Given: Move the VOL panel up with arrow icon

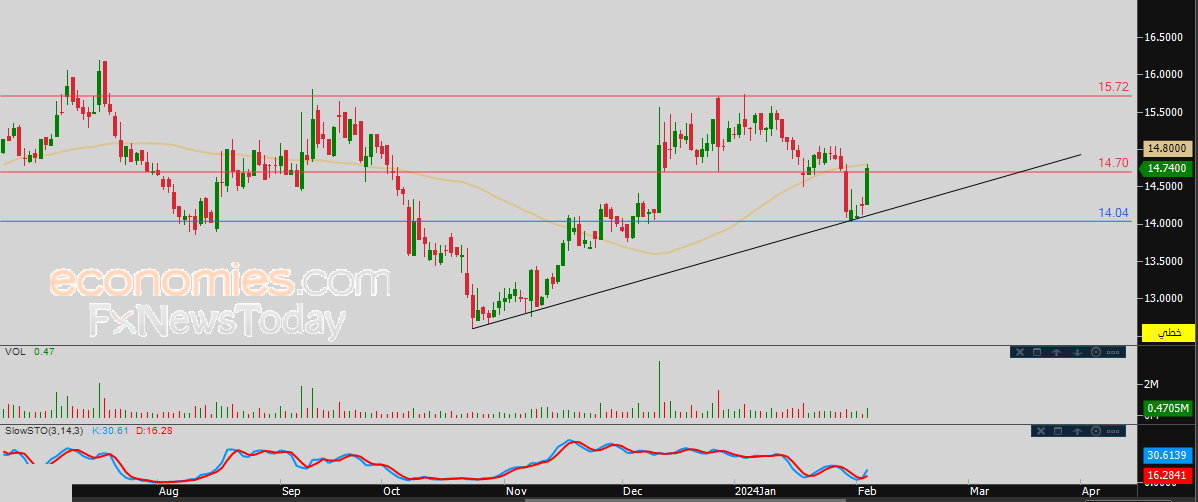Looking at the screenshot, I should (x=1057, y=352).
